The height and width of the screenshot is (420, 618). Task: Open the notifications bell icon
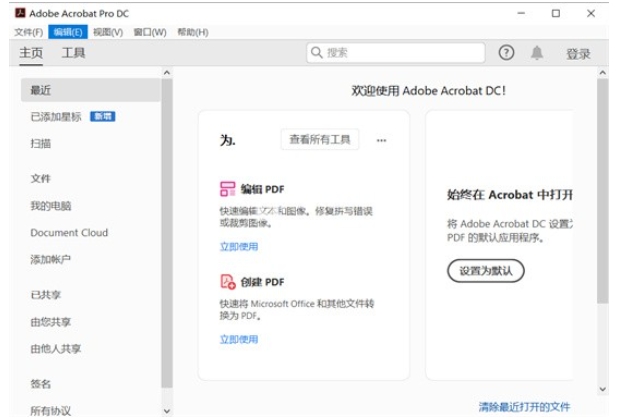[536, 52]
